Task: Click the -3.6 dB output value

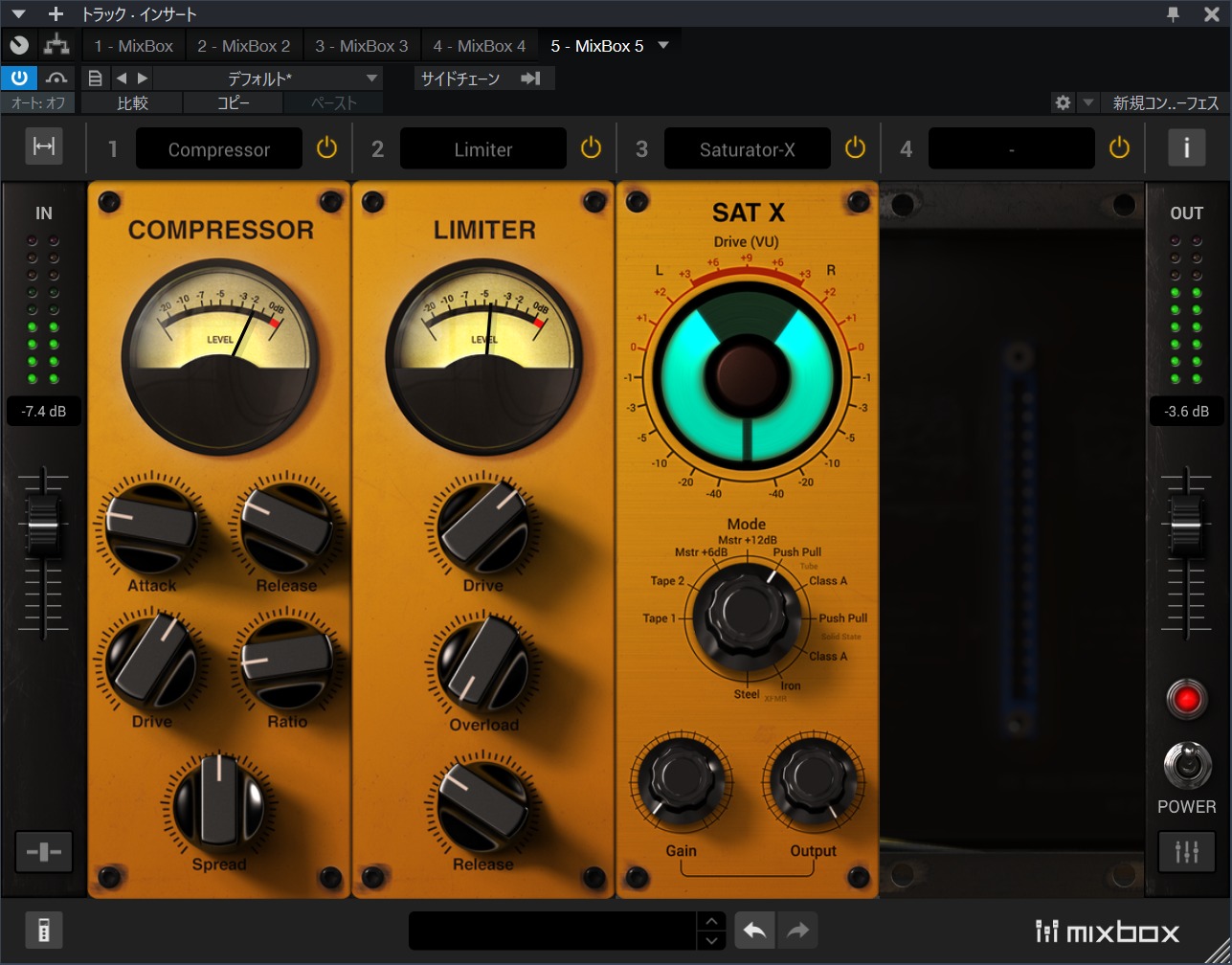Action: (x=1187, y=412)
